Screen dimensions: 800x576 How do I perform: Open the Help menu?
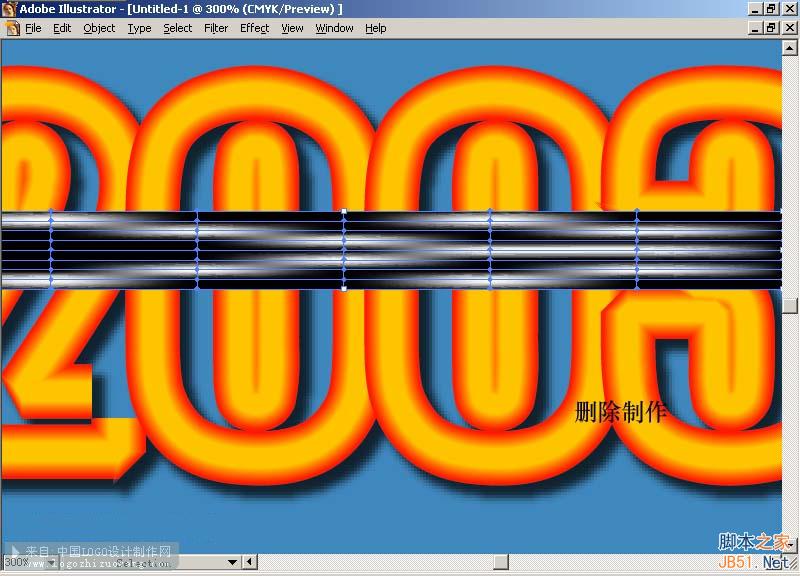pyautogui.click(x=376, y=29)
